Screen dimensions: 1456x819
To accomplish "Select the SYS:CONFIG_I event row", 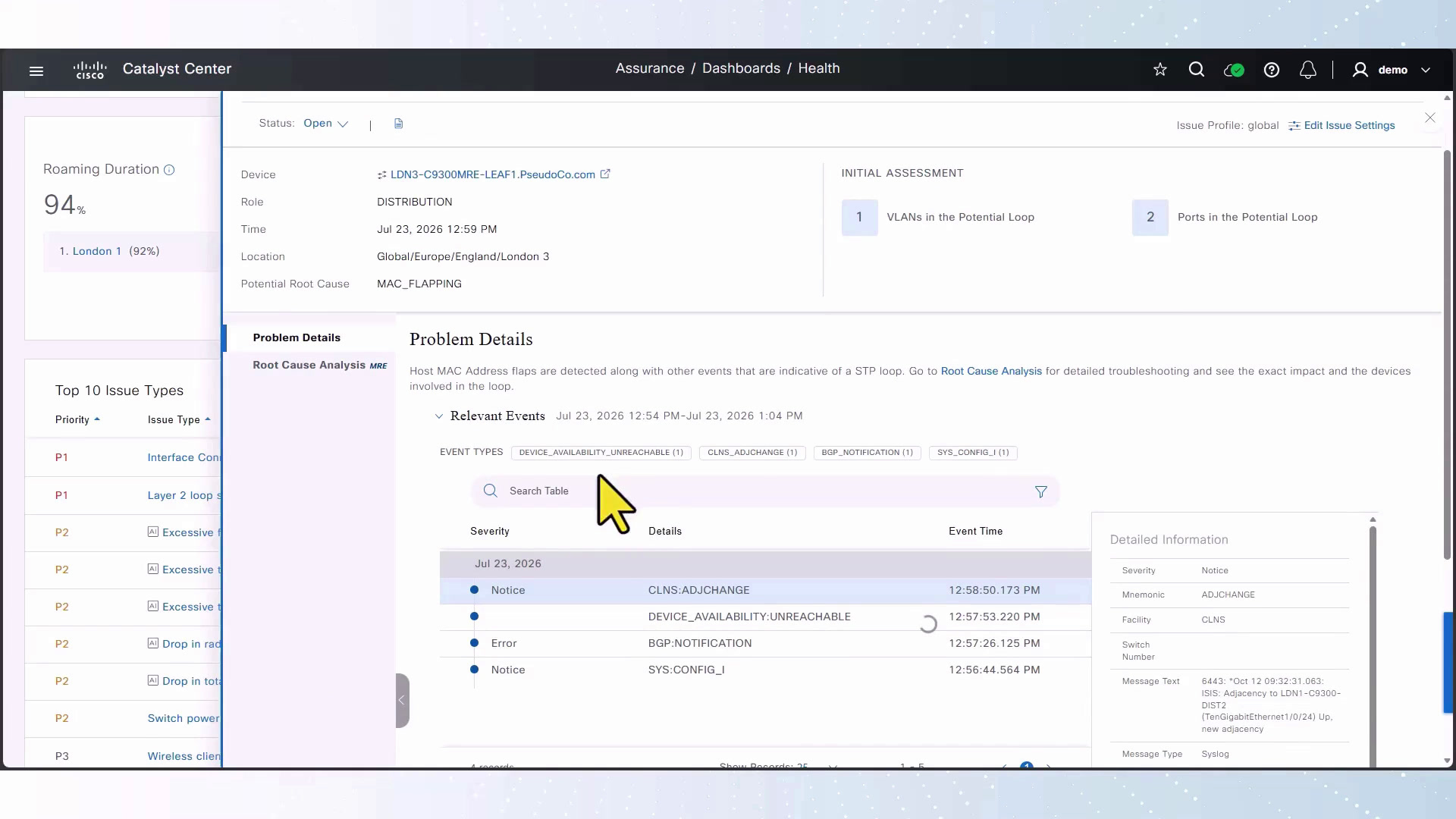I will tap(765, 670).
